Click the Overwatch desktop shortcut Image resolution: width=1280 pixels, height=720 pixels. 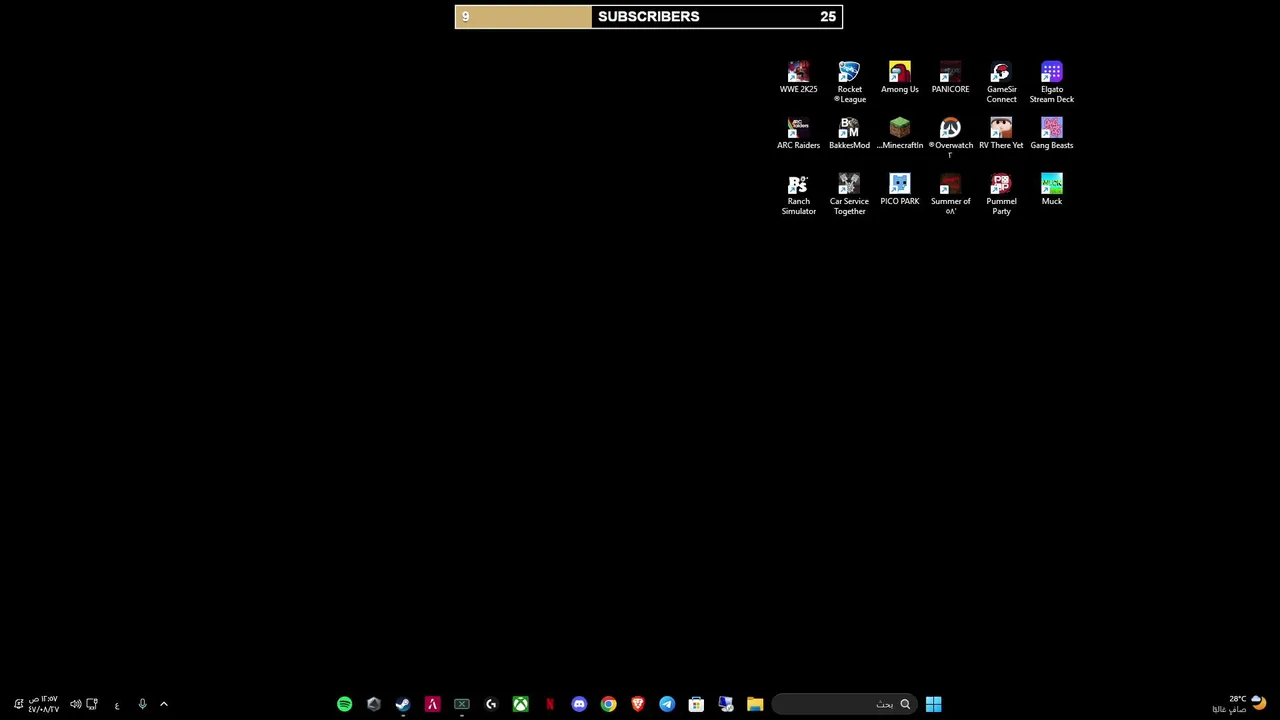coord(950,138)
